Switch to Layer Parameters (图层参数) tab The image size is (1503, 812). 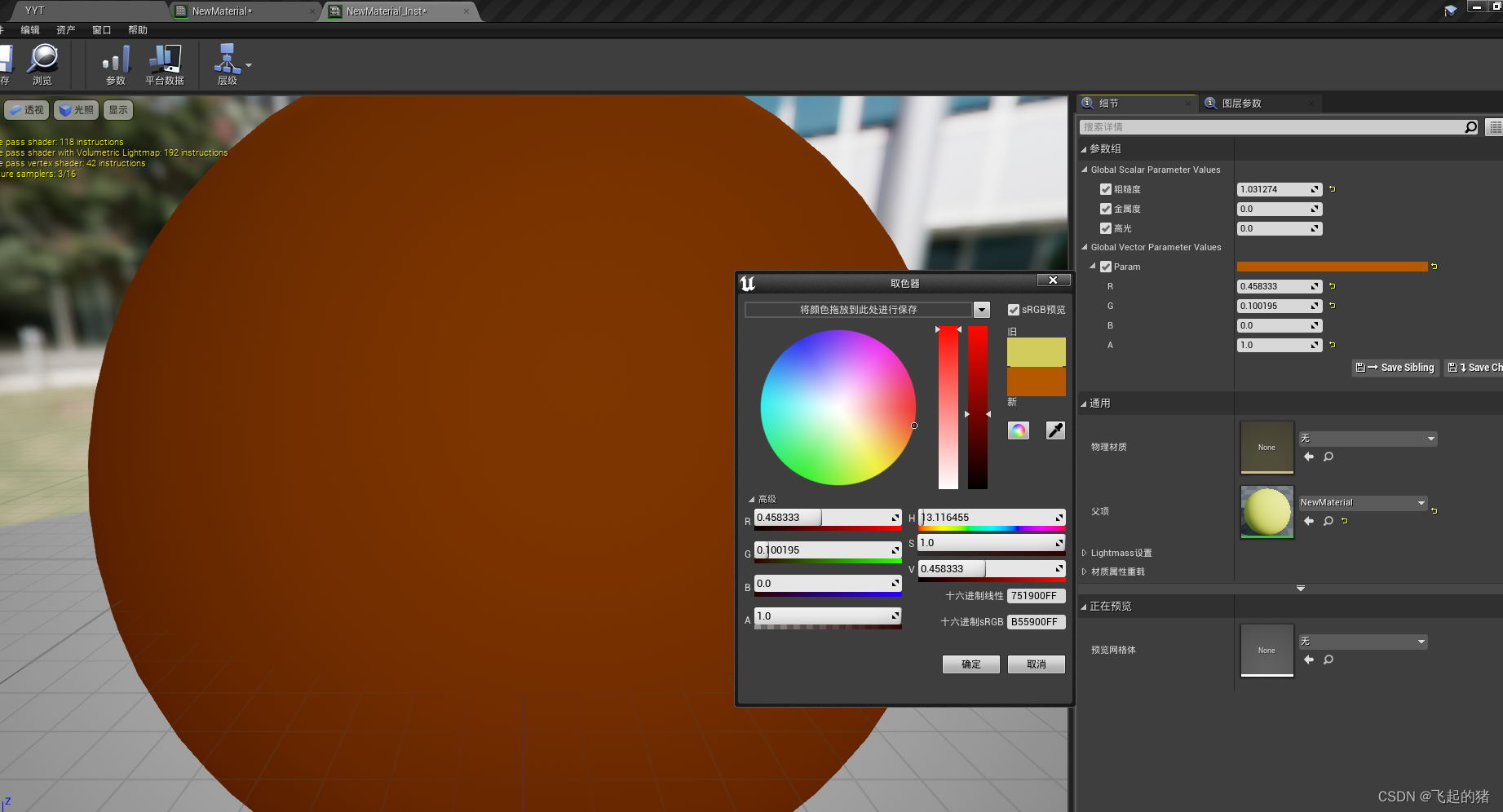point(1260,104)
